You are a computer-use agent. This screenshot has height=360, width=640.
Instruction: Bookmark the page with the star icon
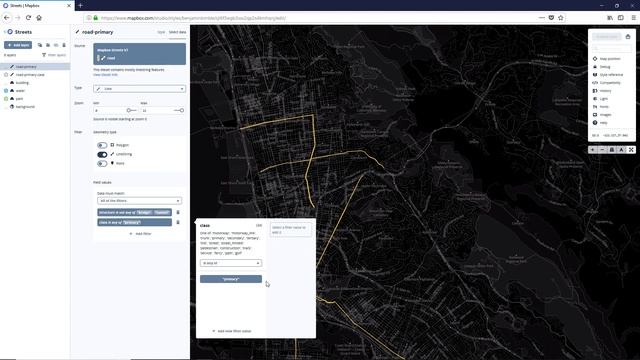tap(561, 18)
